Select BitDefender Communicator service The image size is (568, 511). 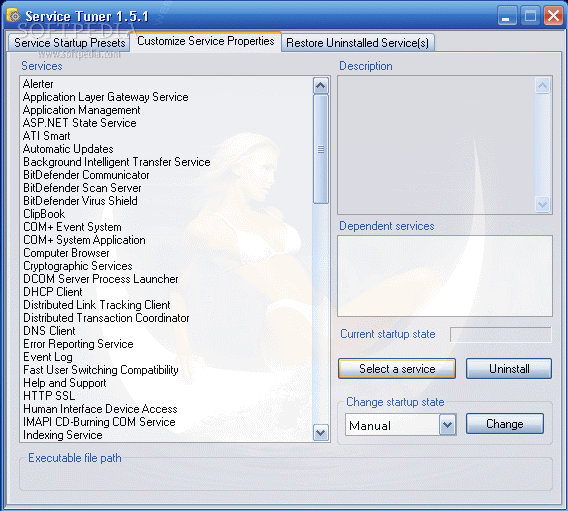pyautogui.click(x=86, y=175)
